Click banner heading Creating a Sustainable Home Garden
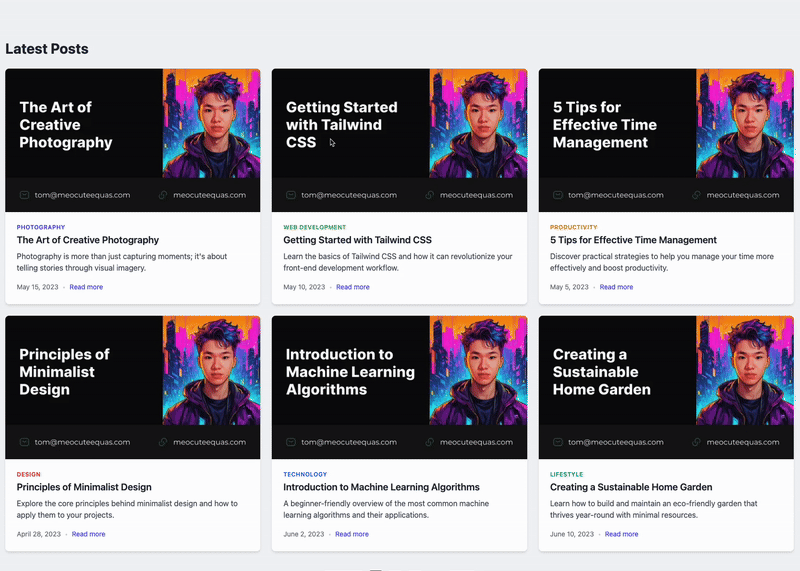Viewport: 800px width, 571px height. 602,372
